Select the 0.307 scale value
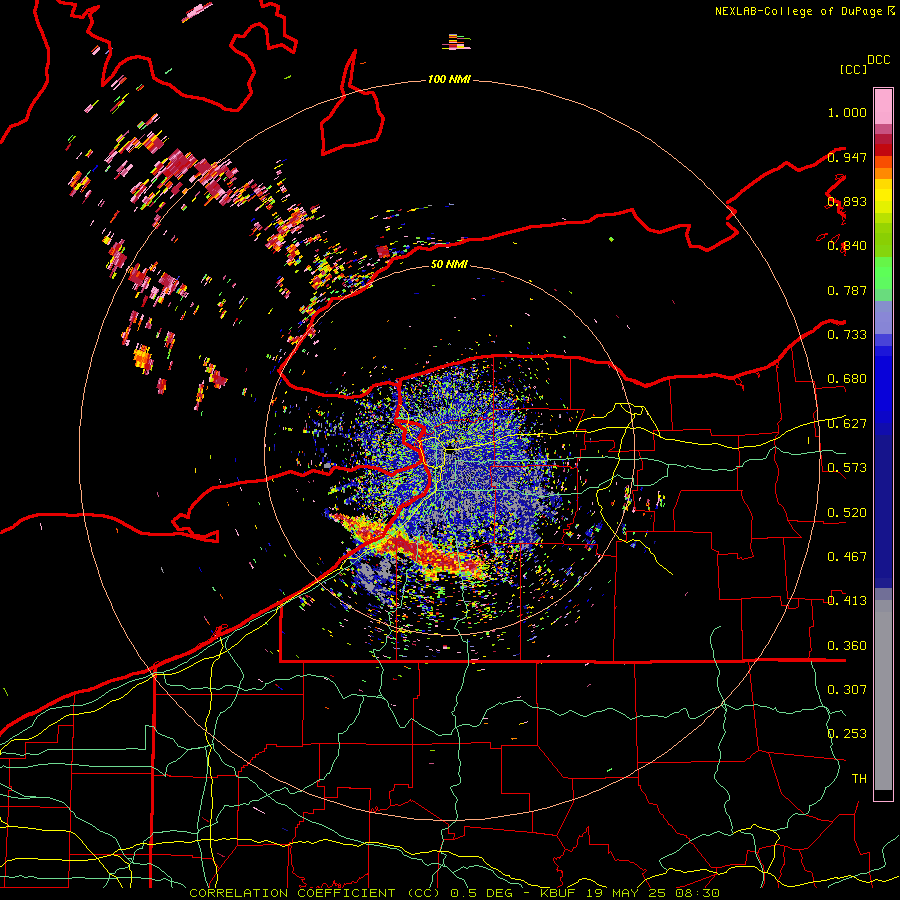 [x=847, y=690]
